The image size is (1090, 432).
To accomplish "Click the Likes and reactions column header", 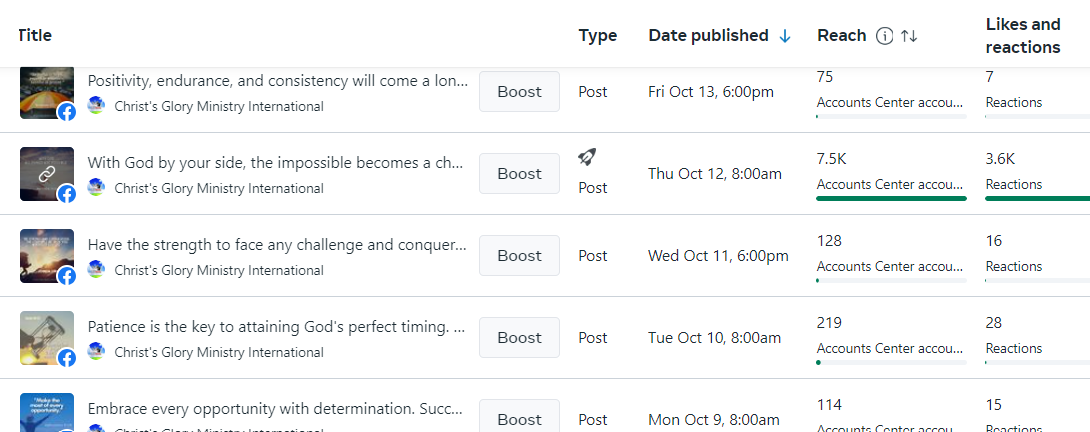I will point(1023,36).
